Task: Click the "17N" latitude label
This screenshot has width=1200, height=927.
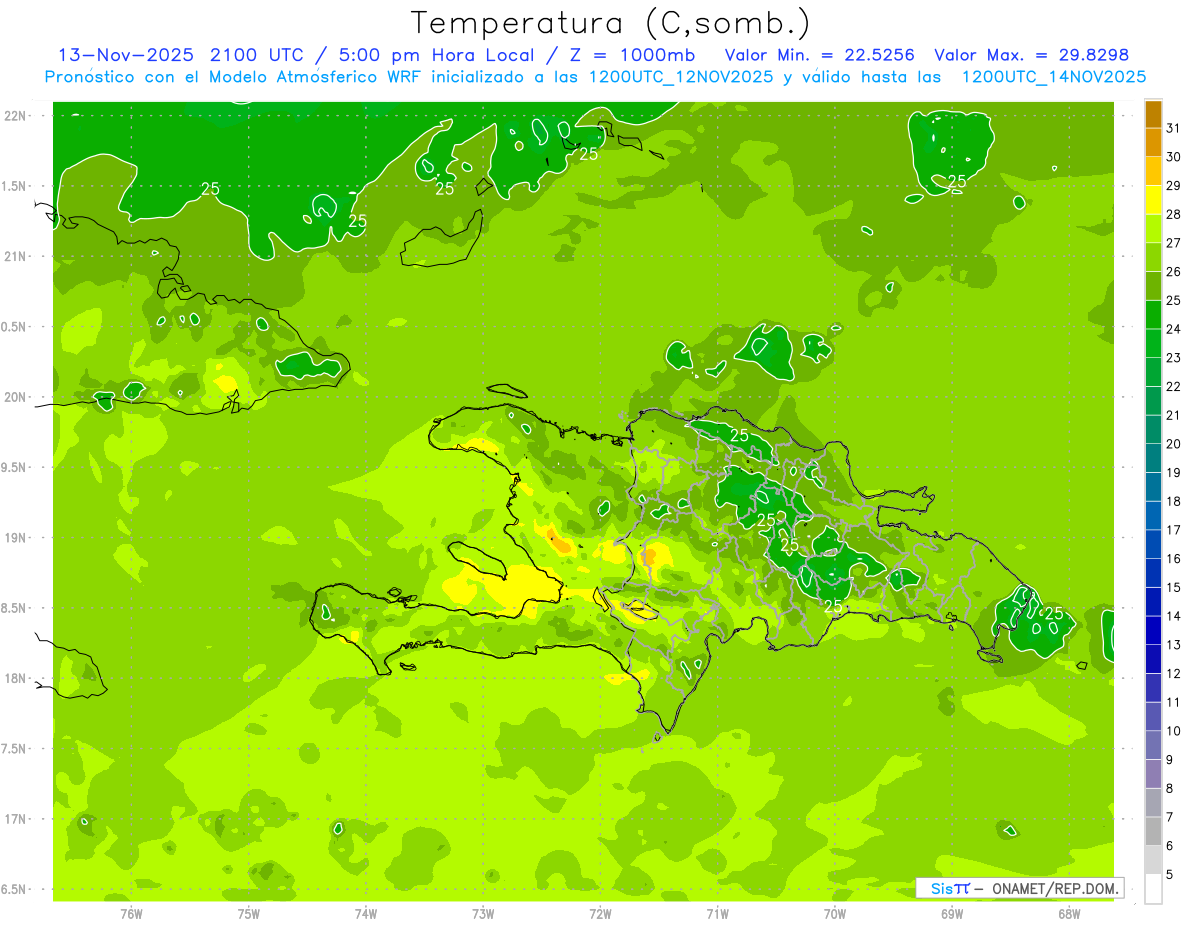Action: (15, 820)
